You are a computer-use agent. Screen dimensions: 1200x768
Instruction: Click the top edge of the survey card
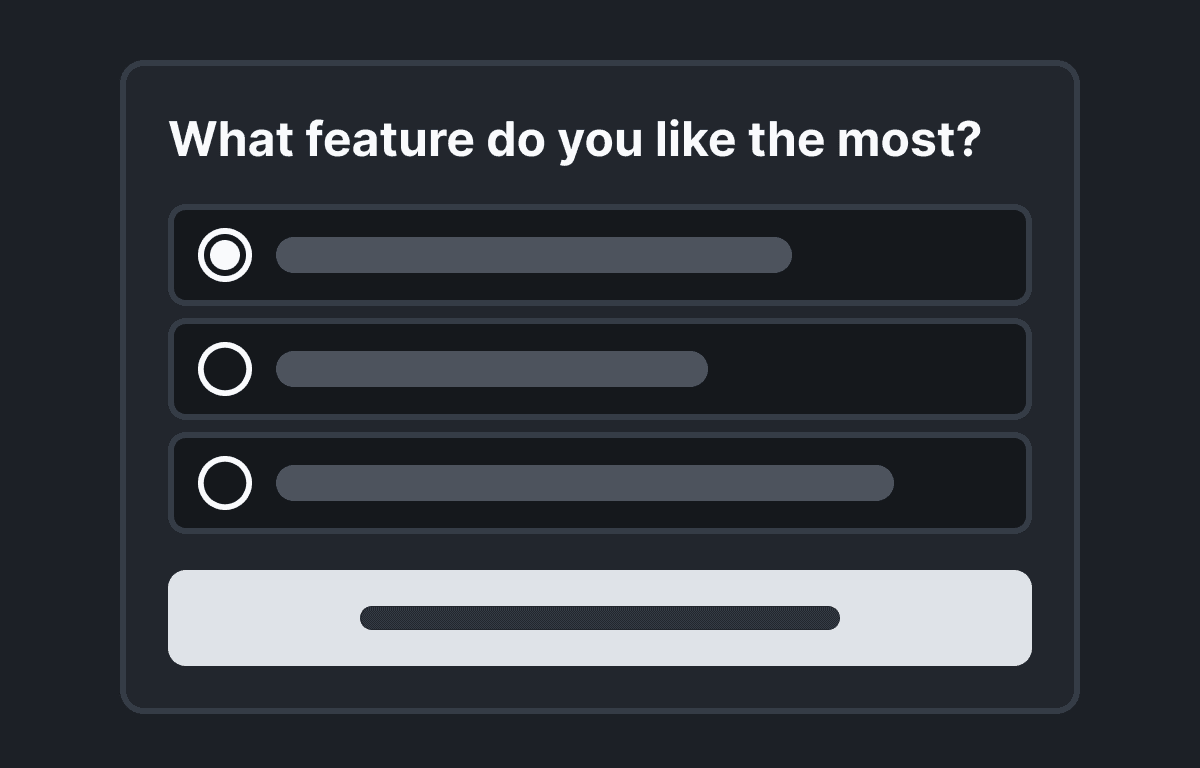click(x=600, y=63)
